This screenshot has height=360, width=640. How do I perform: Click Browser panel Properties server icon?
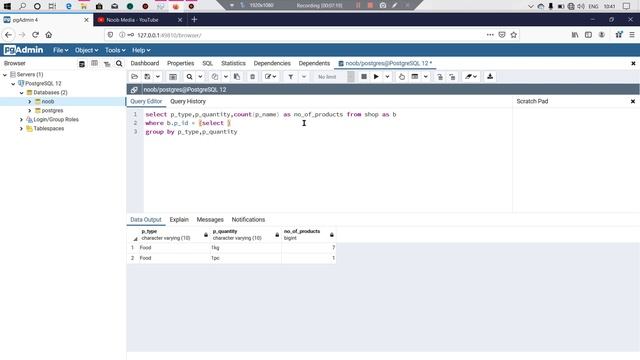(x=82, y=64)
